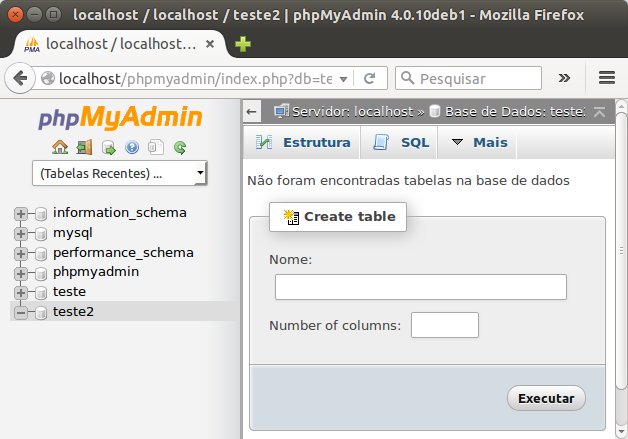Reload the navigation panel with green icon

click(180, 148)
